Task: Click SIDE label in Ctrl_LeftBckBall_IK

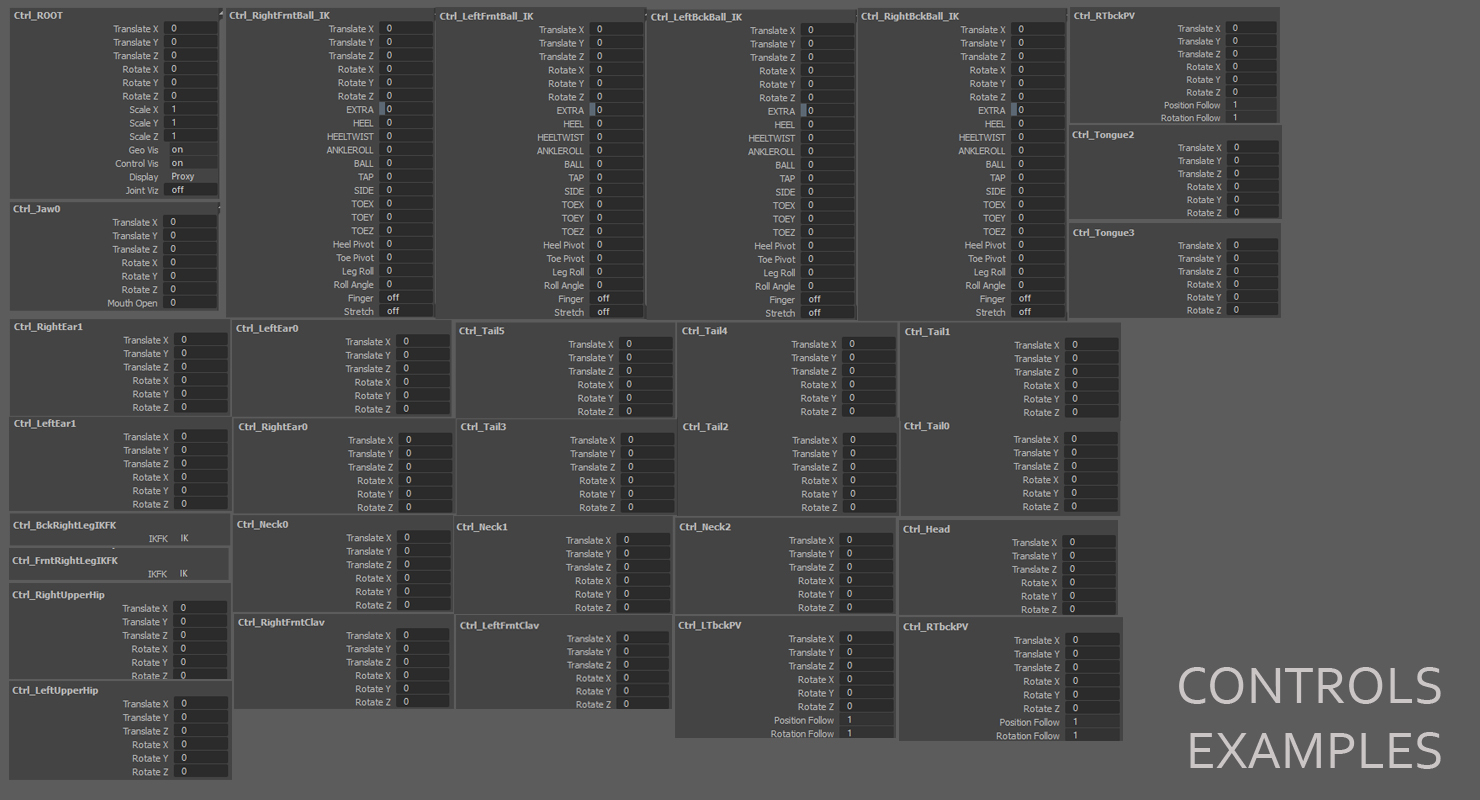Action: click(786, 192)
